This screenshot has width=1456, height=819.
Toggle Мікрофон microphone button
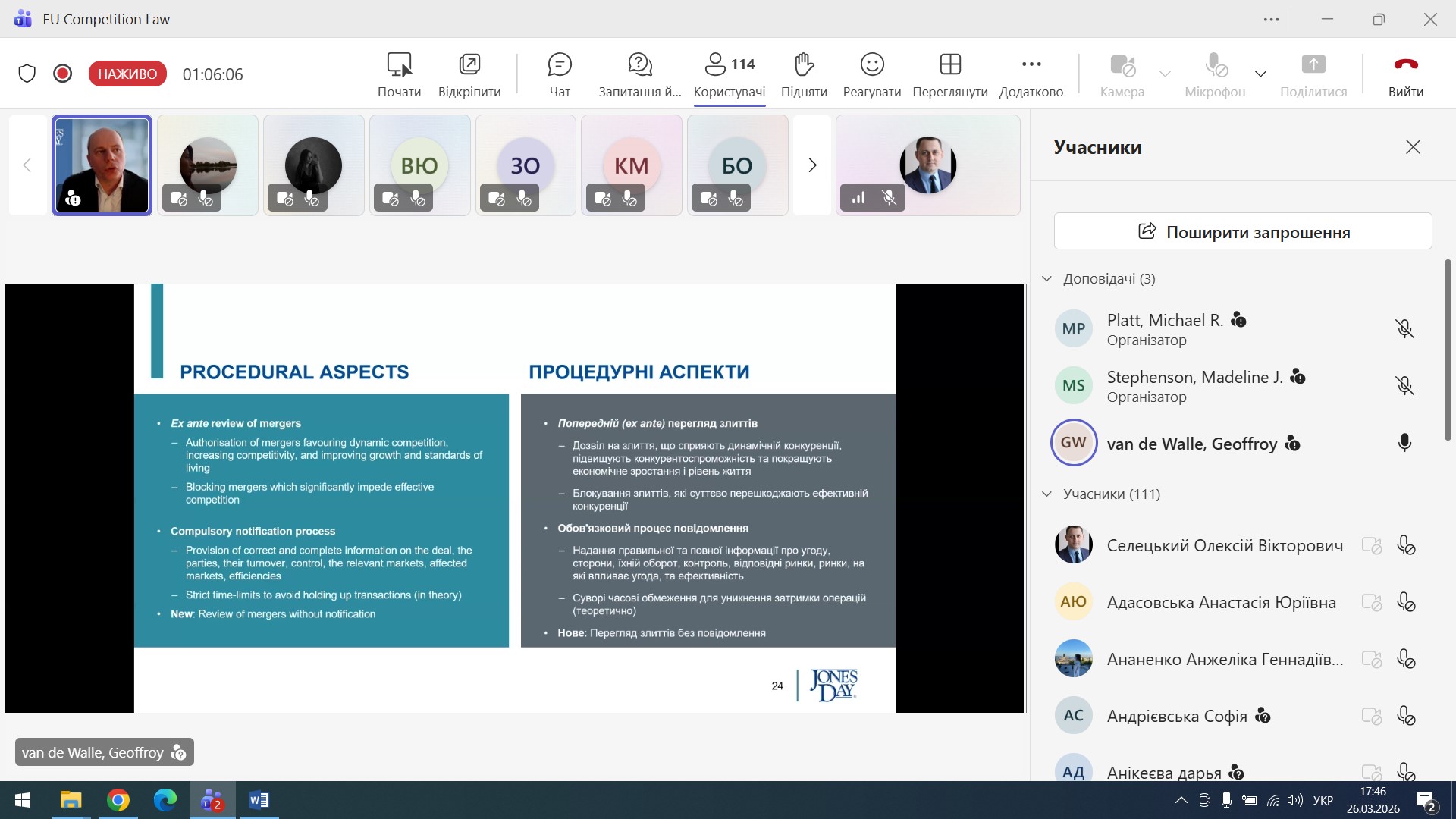[x=1214, y=74]
